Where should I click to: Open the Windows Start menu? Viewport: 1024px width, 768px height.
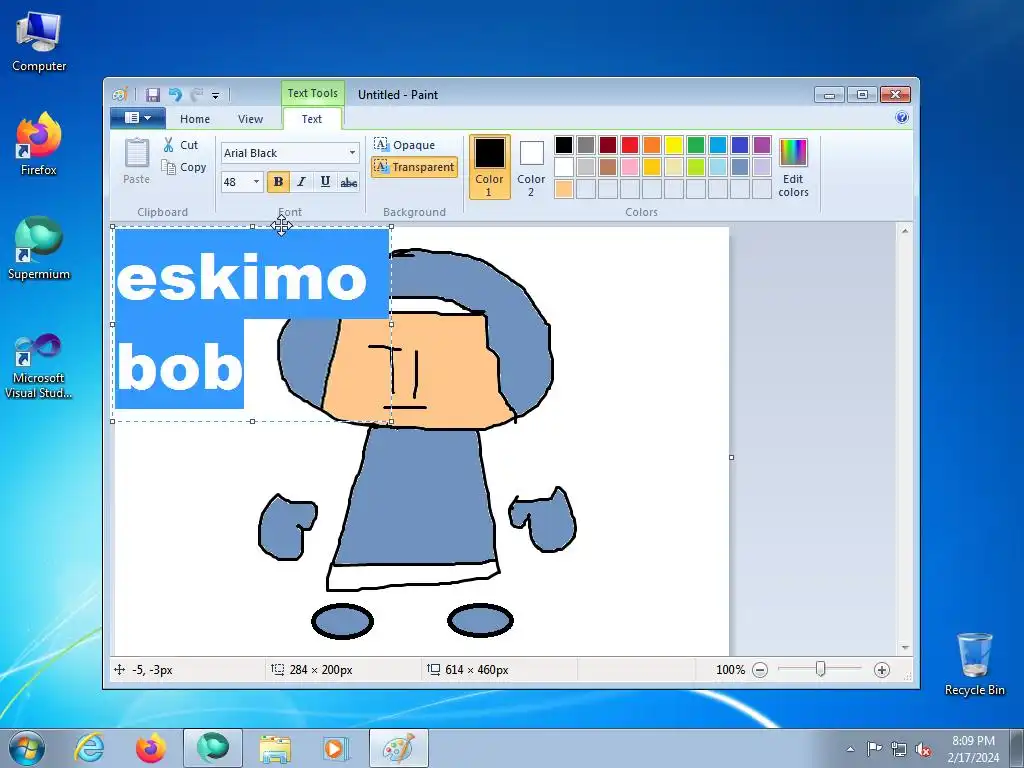pos(26,748)
